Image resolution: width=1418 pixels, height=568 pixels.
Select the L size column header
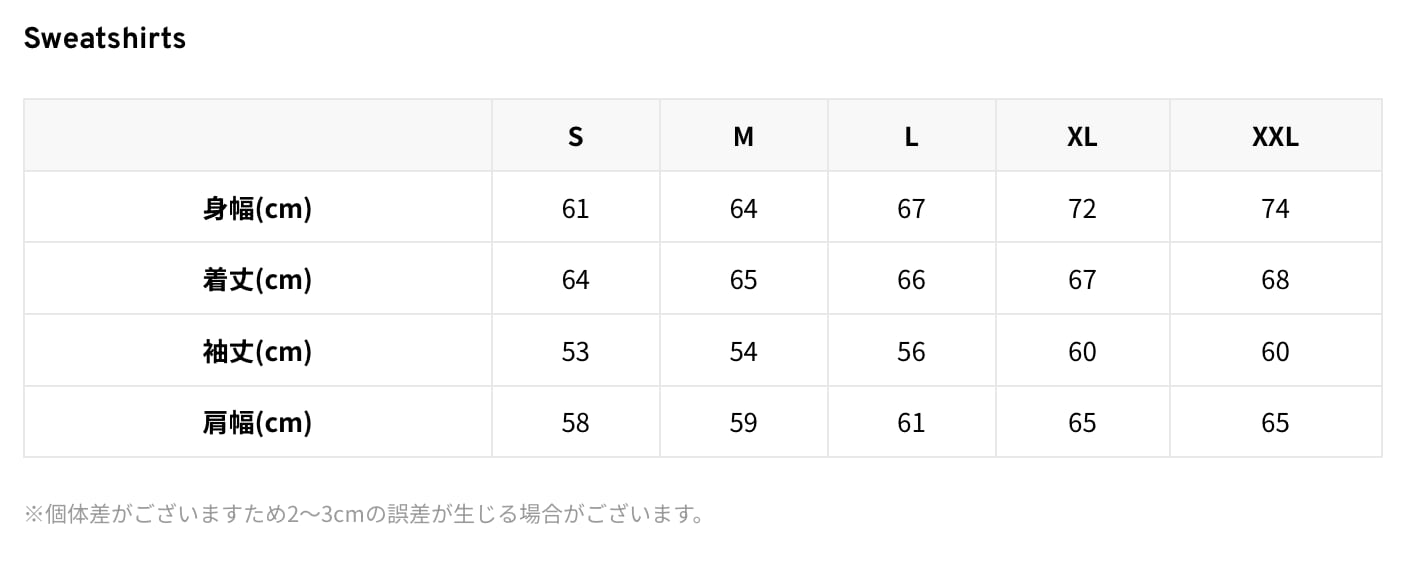pos(911,137)
